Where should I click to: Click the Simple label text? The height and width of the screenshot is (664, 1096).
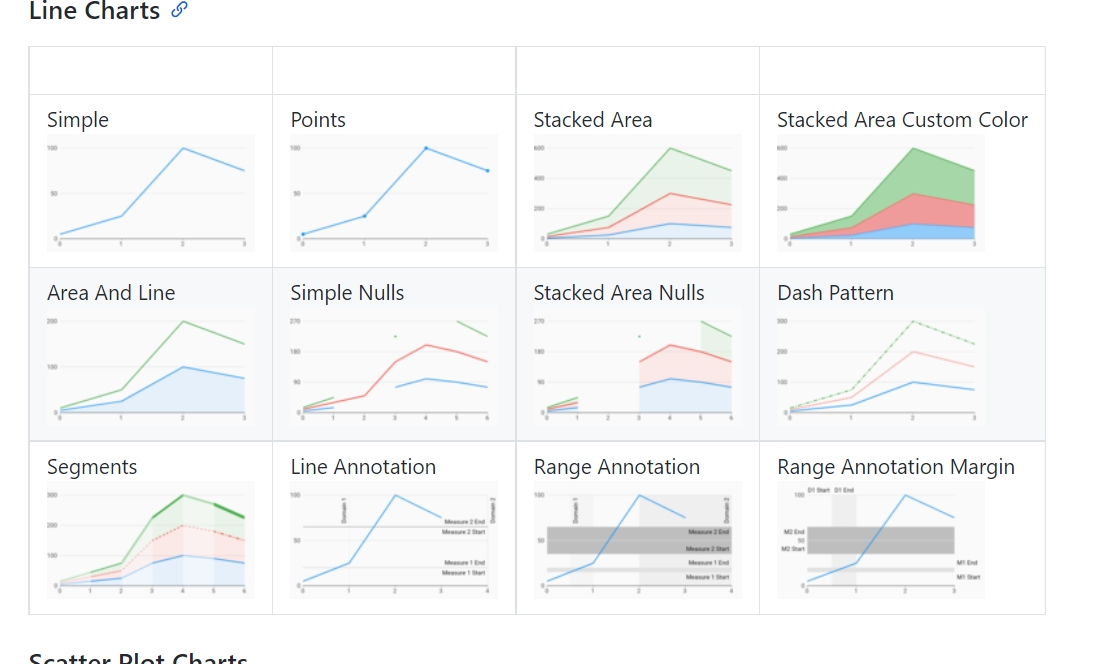coord(77,120)
